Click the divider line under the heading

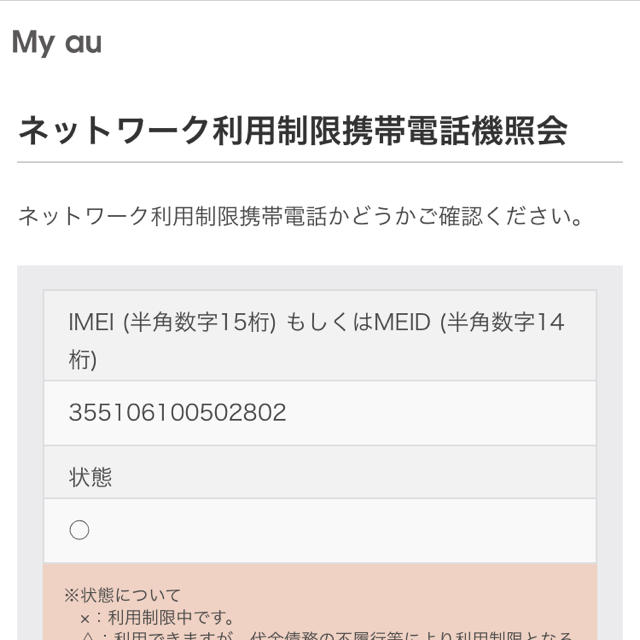(x=320, y=162)
